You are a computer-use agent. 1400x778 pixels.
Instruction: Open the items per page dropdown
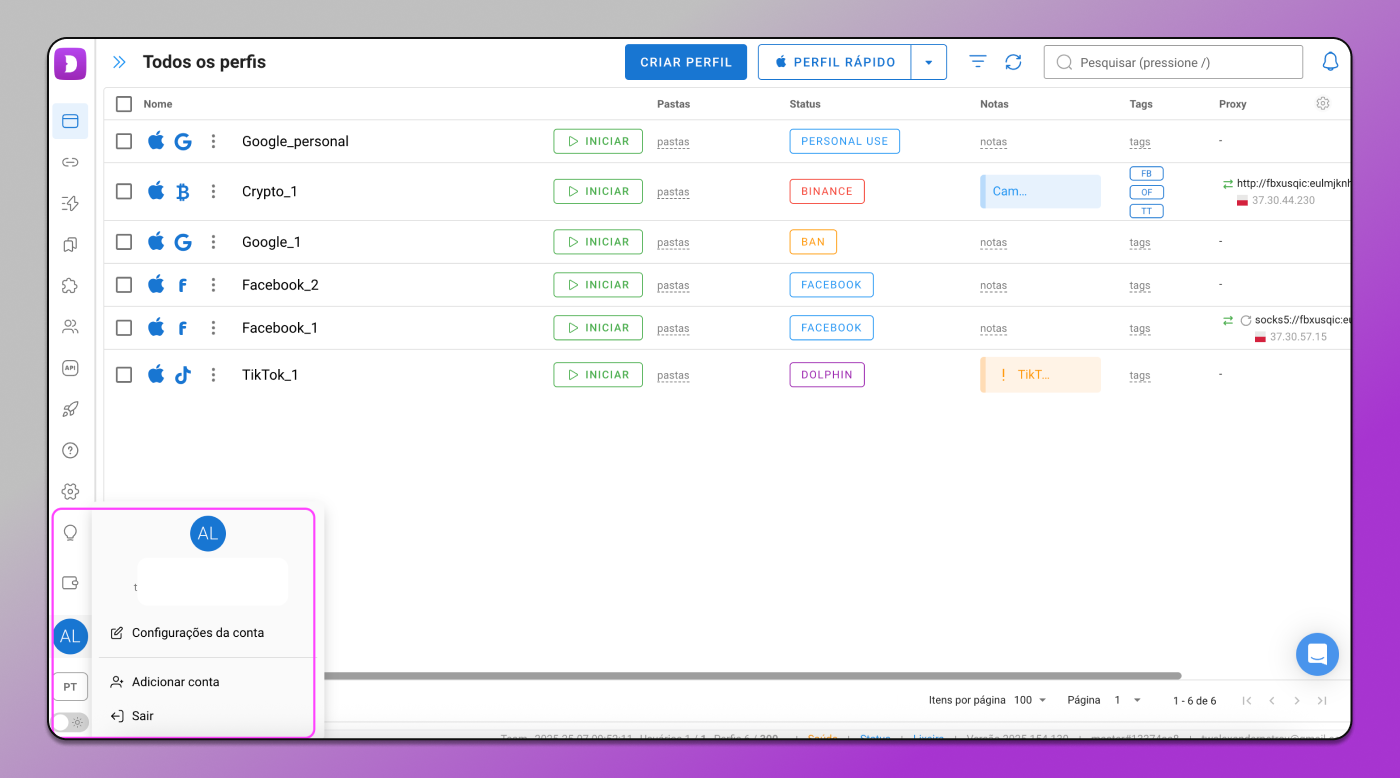[1032, 700]
